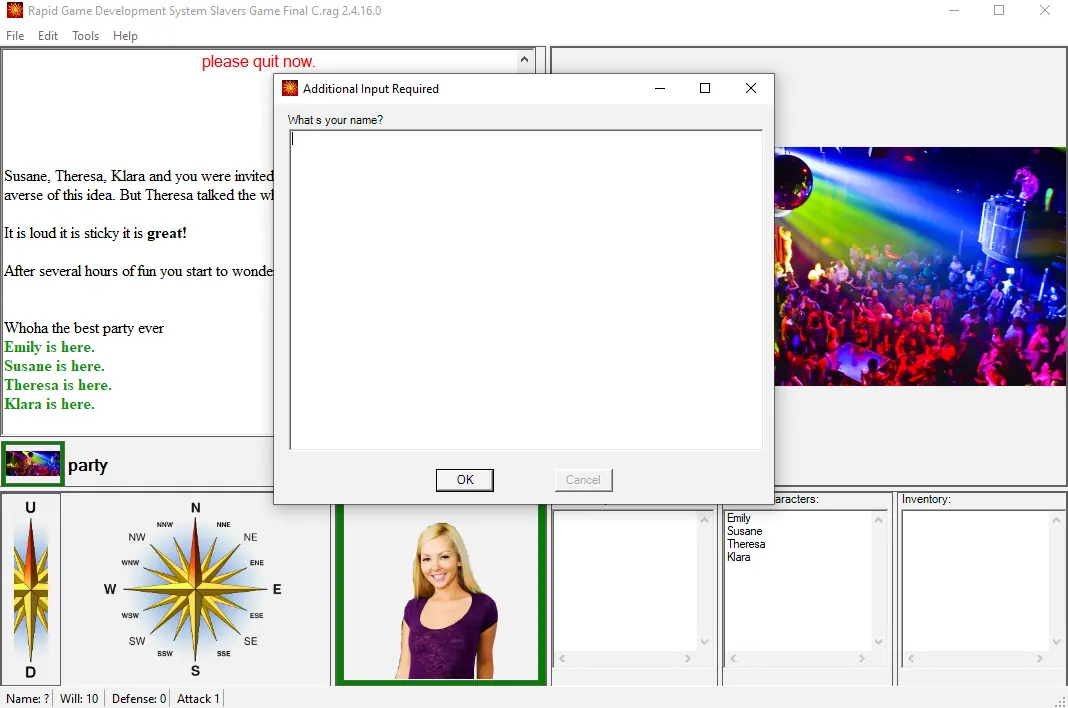Select Theresa in the characters list
This screenshot has width=1068, height=708.
click(x=746, y=544)
